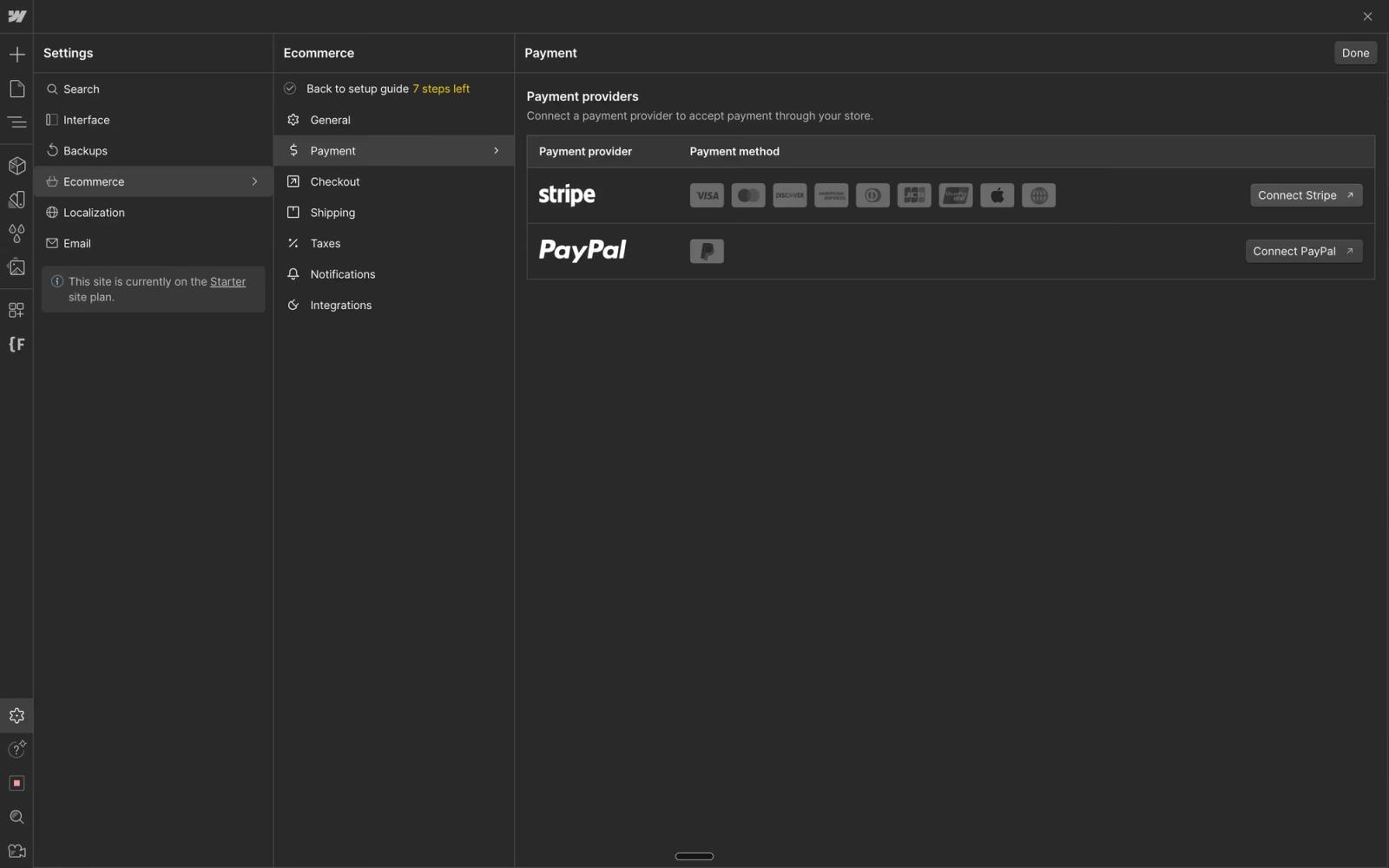Click the UnionPay card icon

coord(956,195)
